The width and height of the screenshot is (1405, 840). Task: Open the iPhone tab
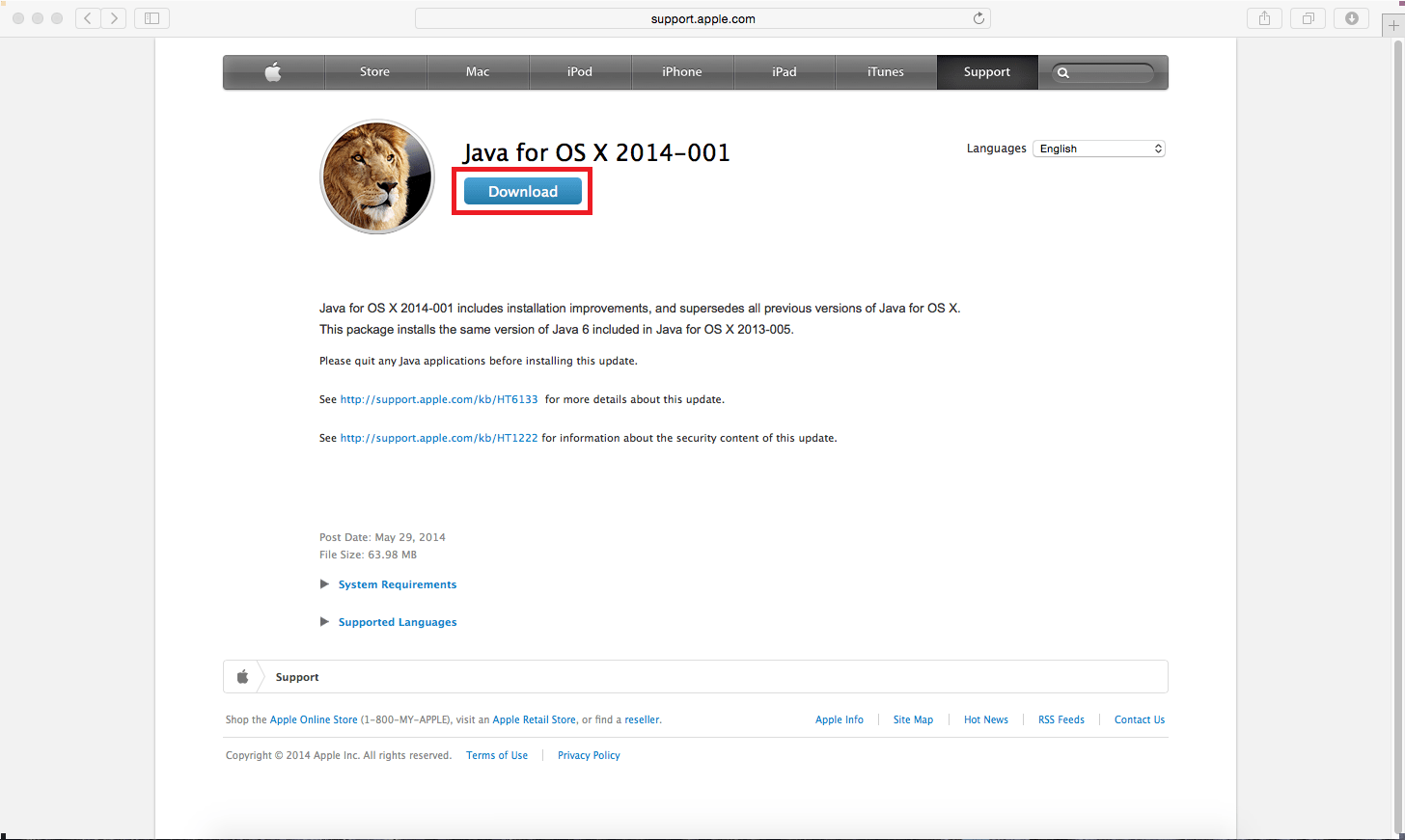pyautogui.click(x=682, y=72)
